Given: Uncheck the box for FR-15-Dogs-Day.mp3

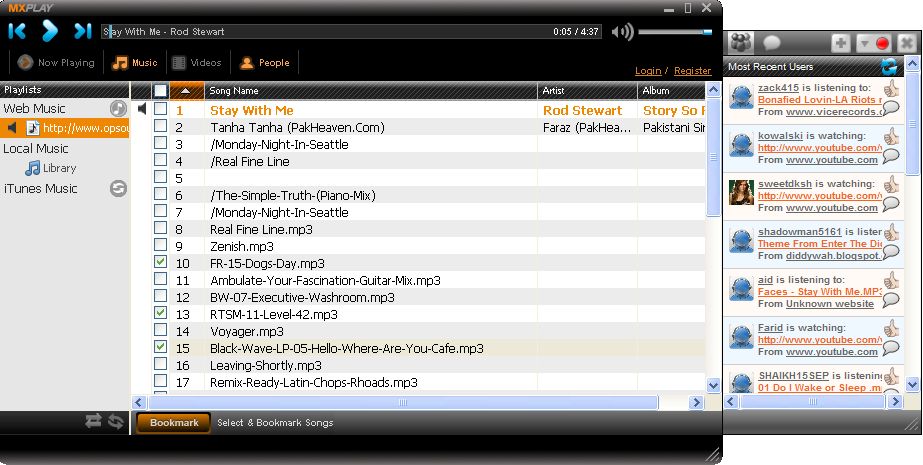Looking at the screenshot, I should [160, 261].
